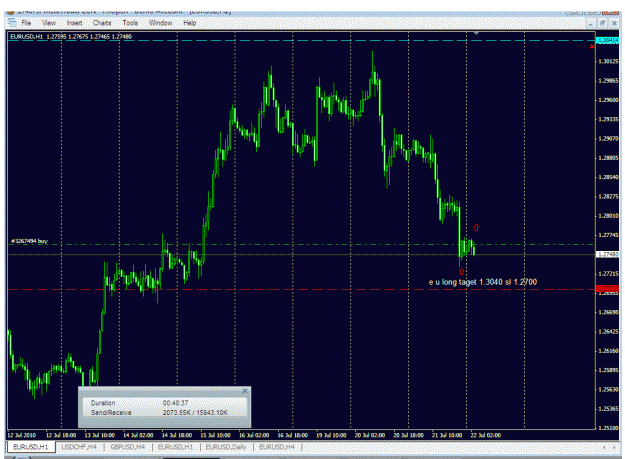This screenshot has width=625, height=459.
Task: Click the 1.27215 price axis label
Action: pos(608,274)
